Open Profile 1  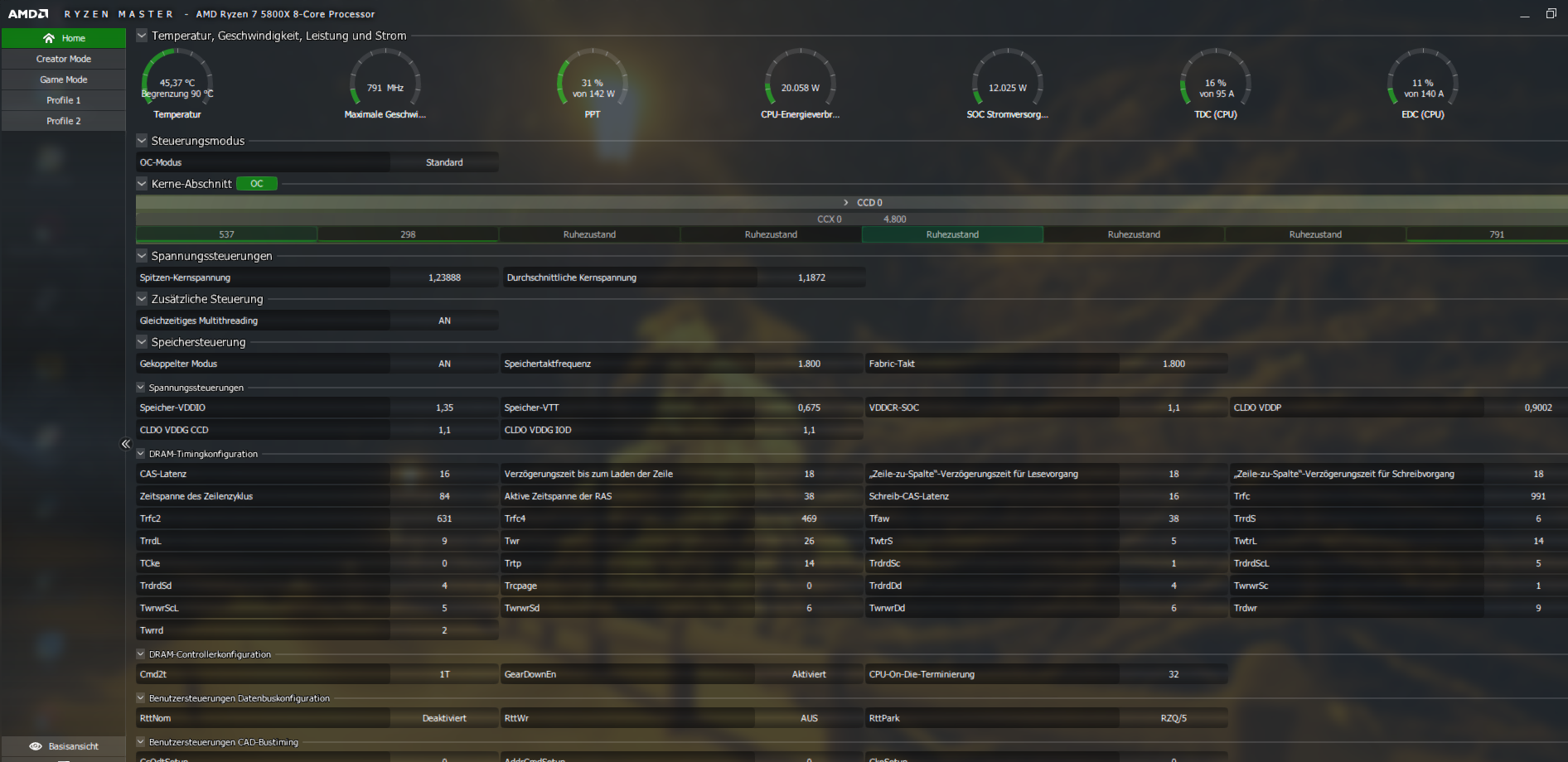[64, 100]
